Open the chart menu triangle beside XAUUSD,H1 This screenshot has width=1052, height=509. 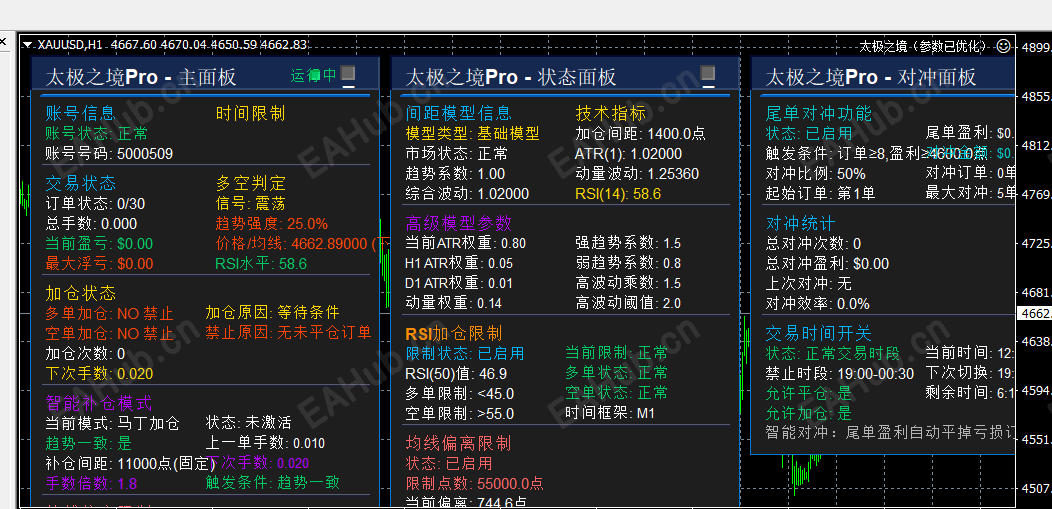click(28, 45)
